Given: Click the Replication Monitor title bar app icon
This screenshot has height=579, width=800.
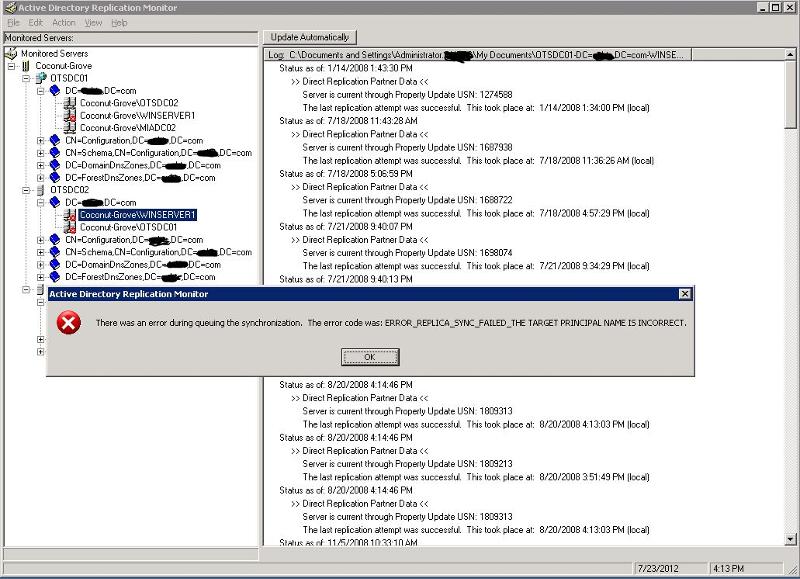Looking at the screenshot, I should tap(10, 7).
